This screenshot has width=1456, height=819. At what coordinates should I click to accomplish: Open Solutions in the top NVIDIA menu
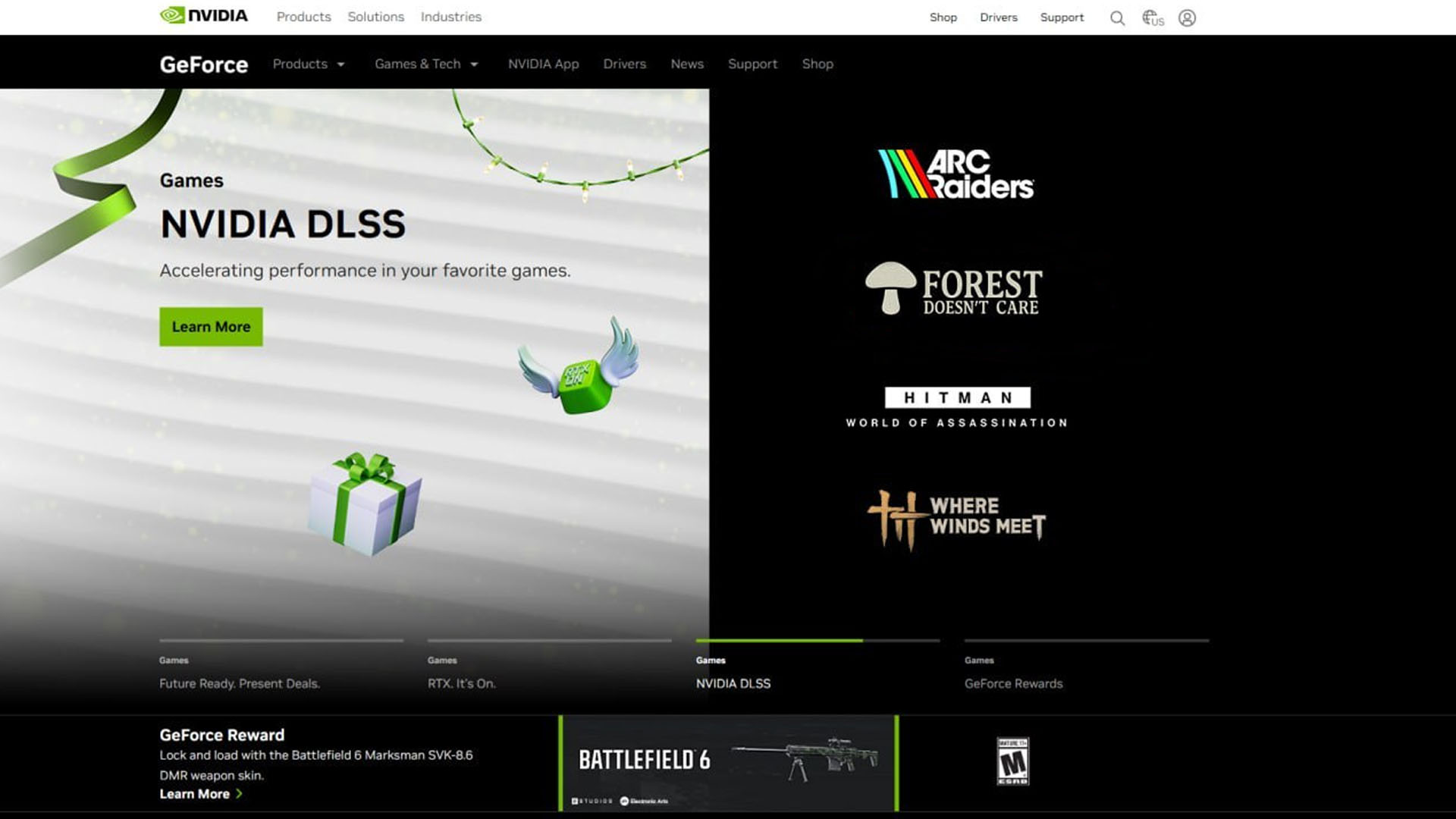(375, 17)
